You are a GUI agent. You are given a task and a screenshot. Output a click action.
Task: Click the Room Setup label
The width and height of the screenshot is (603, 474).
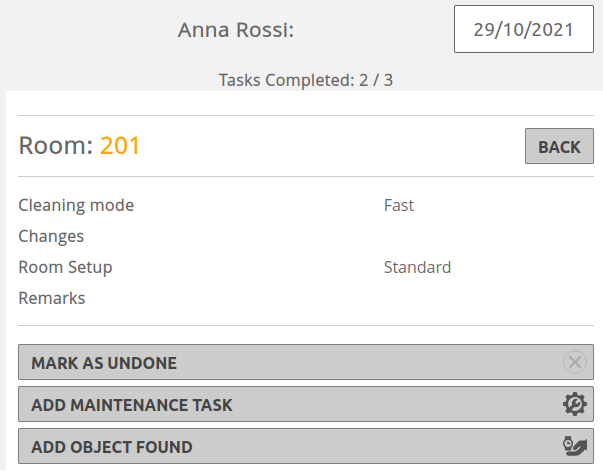pos(65,267)
